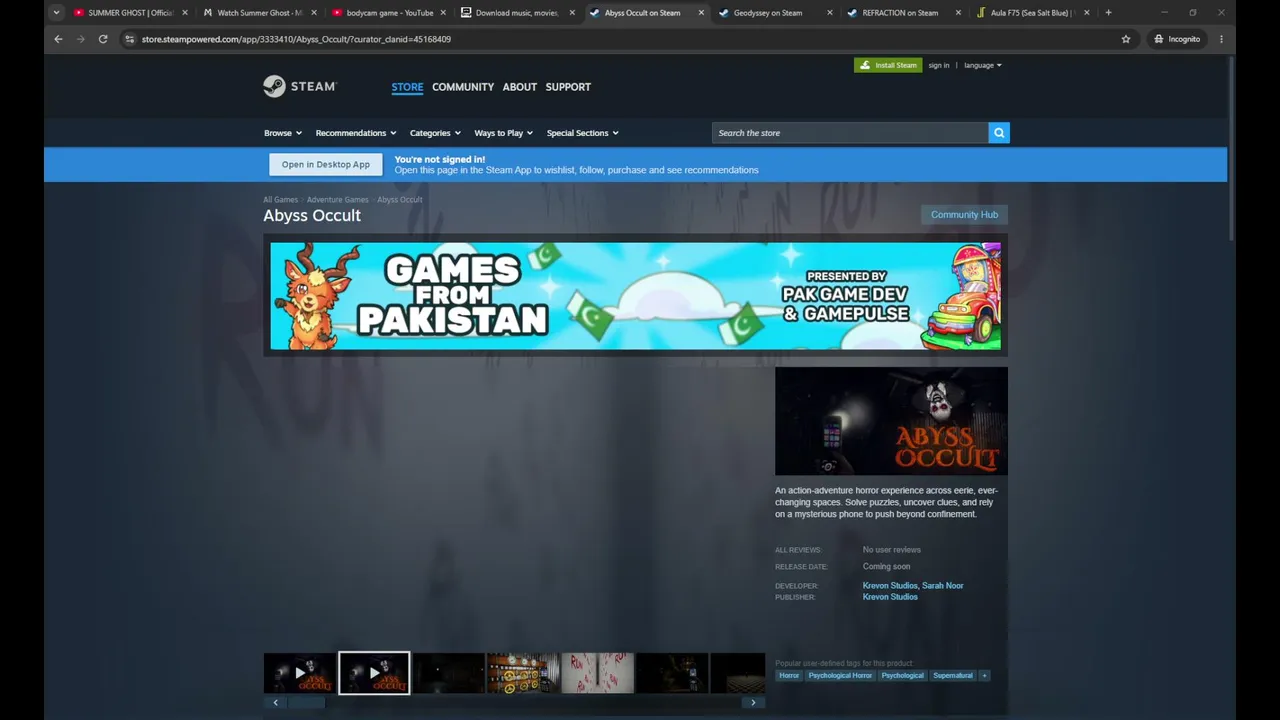Viewport: 1280px width, 720px height.
Task: Expand the Categories dropdown
Action: [x=435, y=133]
